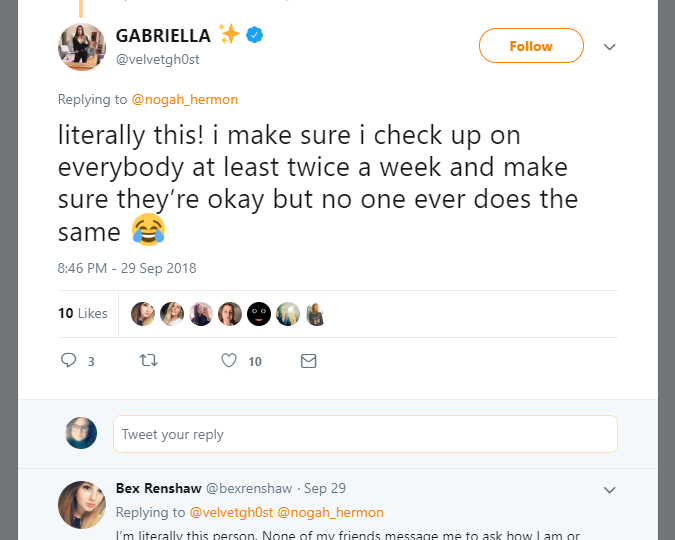Image resolution: width=675 pixels, height=540 pixels.
Task: Click the black-background liker avatar
Action: tap(259, 314)
